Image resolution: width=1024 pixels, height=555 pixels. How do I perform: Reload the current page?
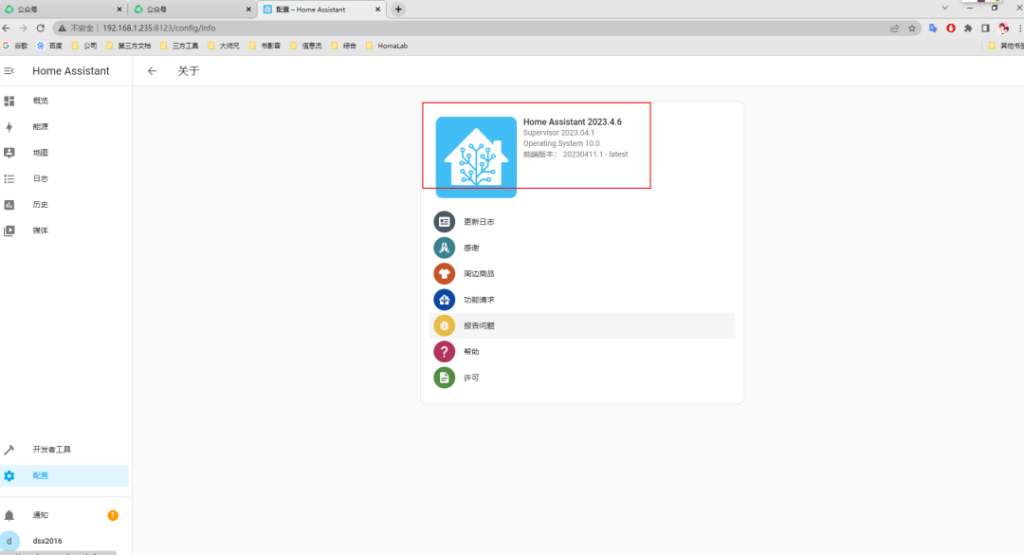(x=40, y=28)
